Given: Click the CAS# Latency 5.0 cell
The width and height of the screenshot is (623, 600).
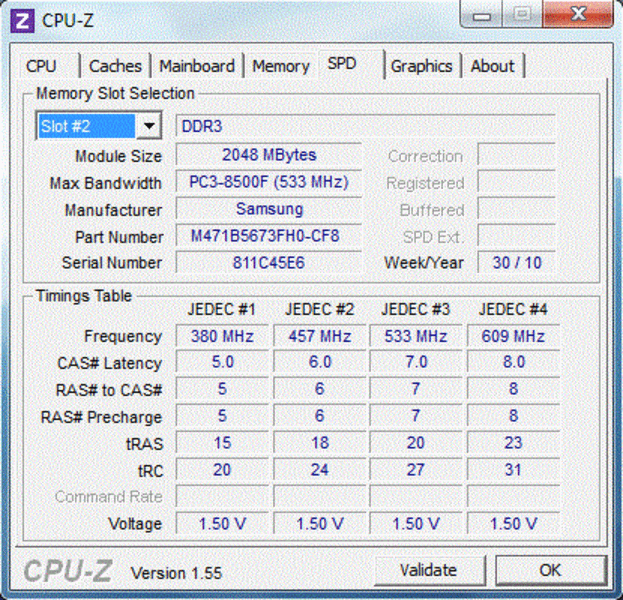Looking at the screenshot, I should pos(222,362).
